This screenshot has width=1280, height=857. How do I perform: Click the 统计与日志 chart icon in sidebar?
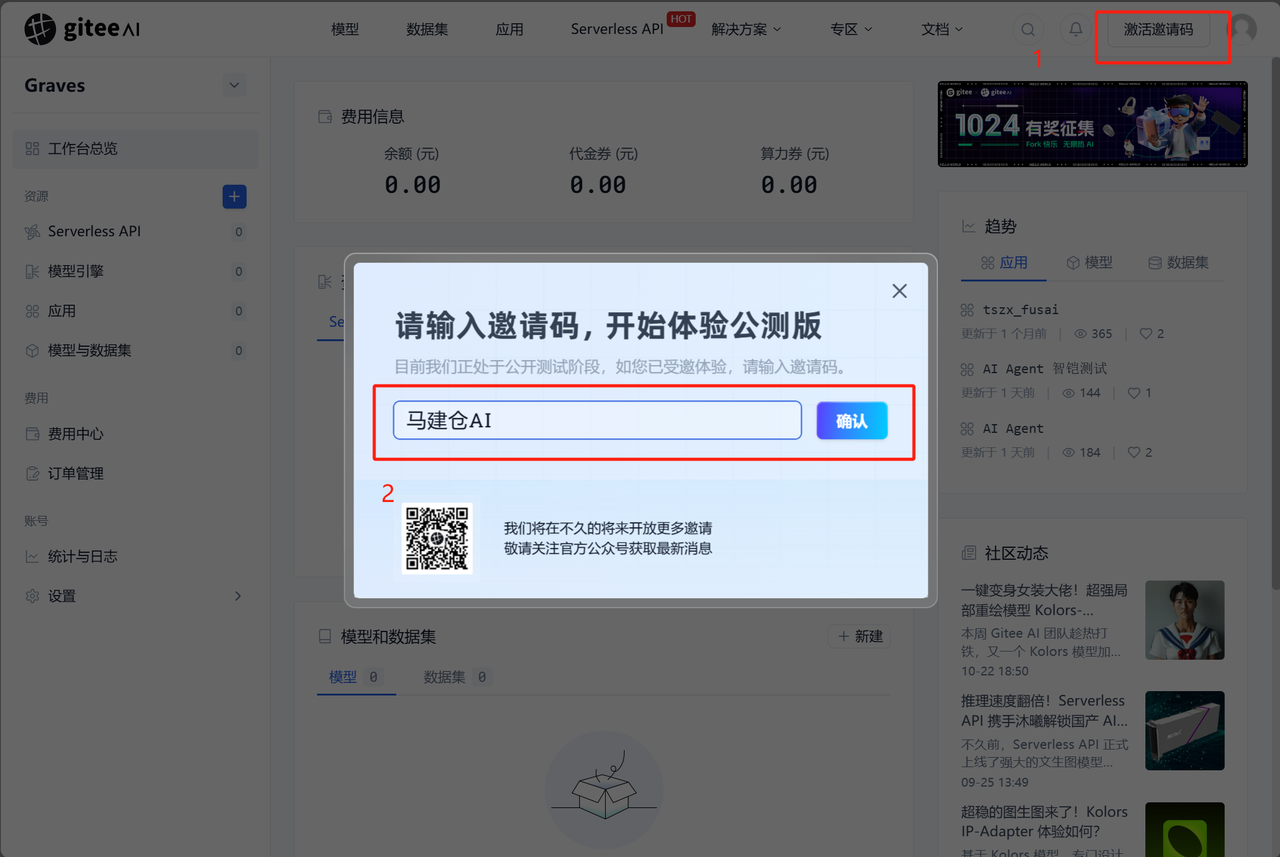32,556
